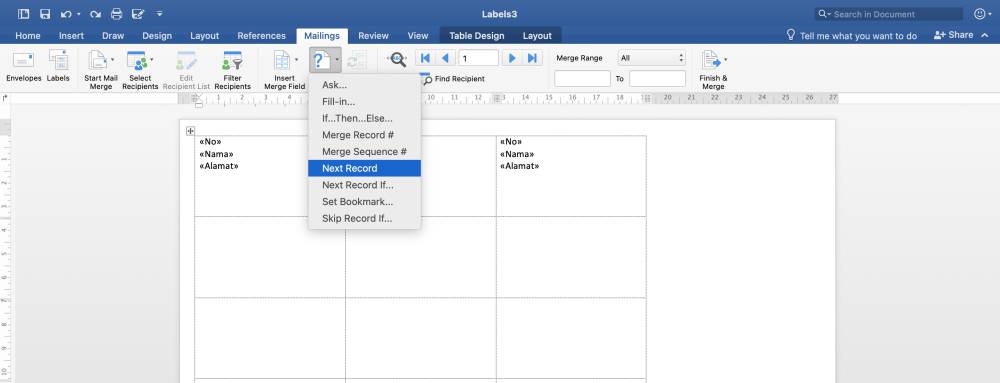Choose Skip Record If... rule
Viewport: 1000px width, 383px height.
pos(364,219)
